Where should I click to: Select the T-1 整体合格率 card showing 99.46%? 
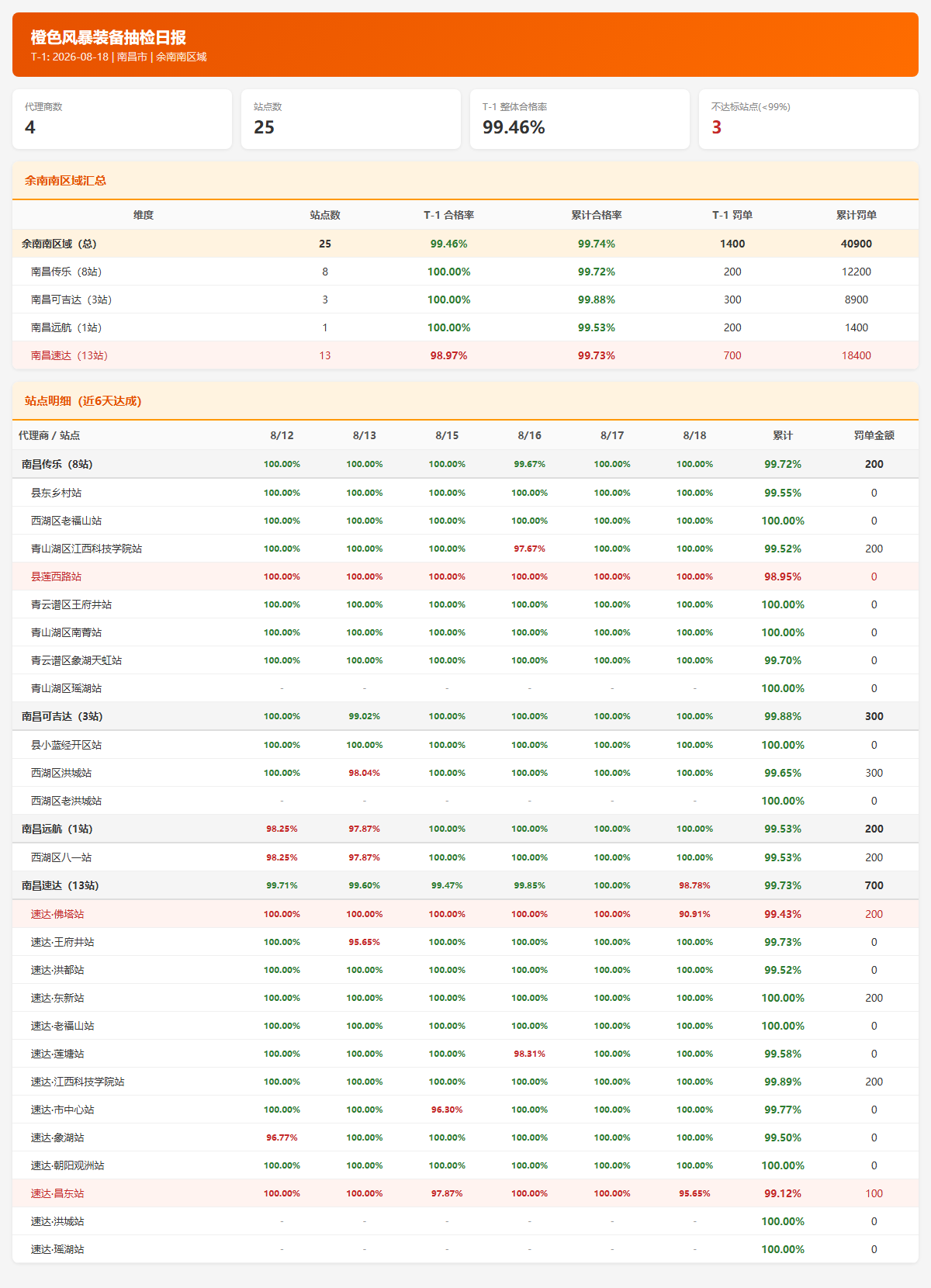click(x=580, y=119)
